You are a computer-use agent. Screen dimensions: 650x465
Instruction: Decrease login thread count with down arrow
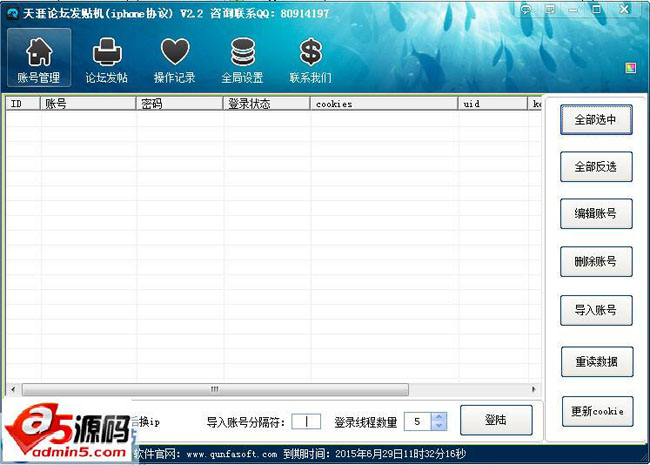click(439, 426)
